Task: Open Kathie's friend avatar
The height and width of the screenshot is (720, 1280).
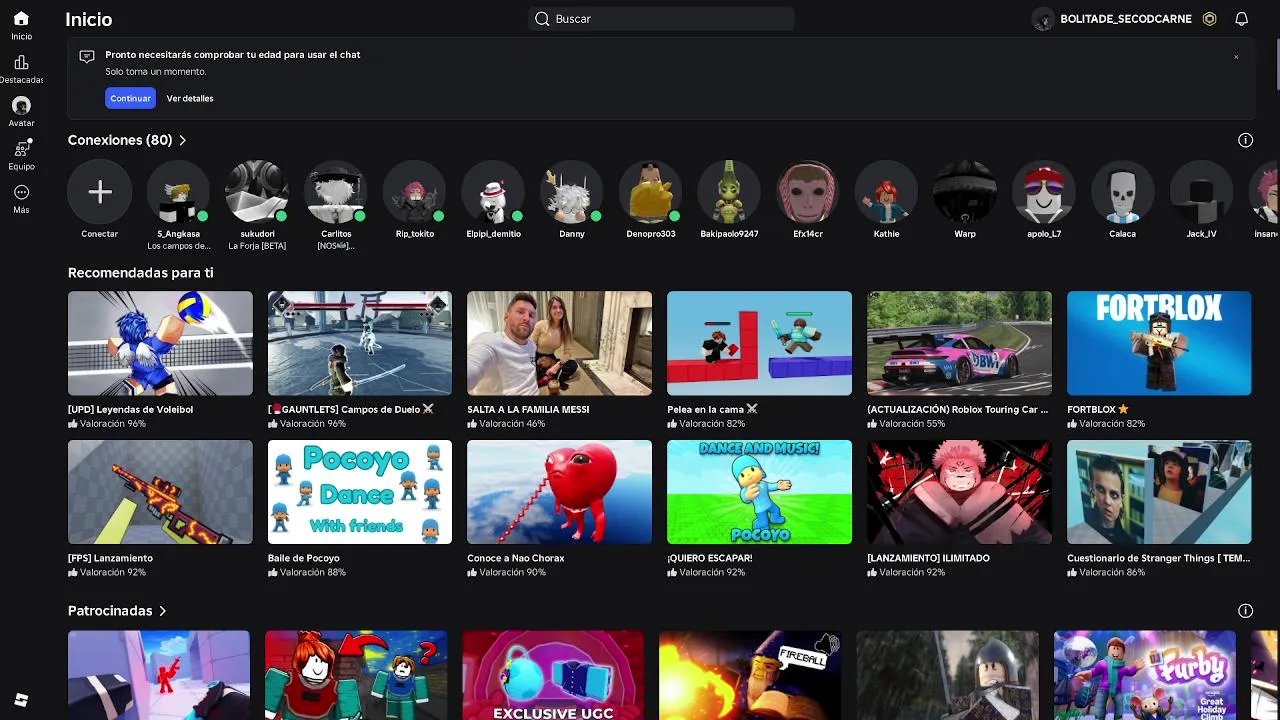Action: (x=887, y=192)
